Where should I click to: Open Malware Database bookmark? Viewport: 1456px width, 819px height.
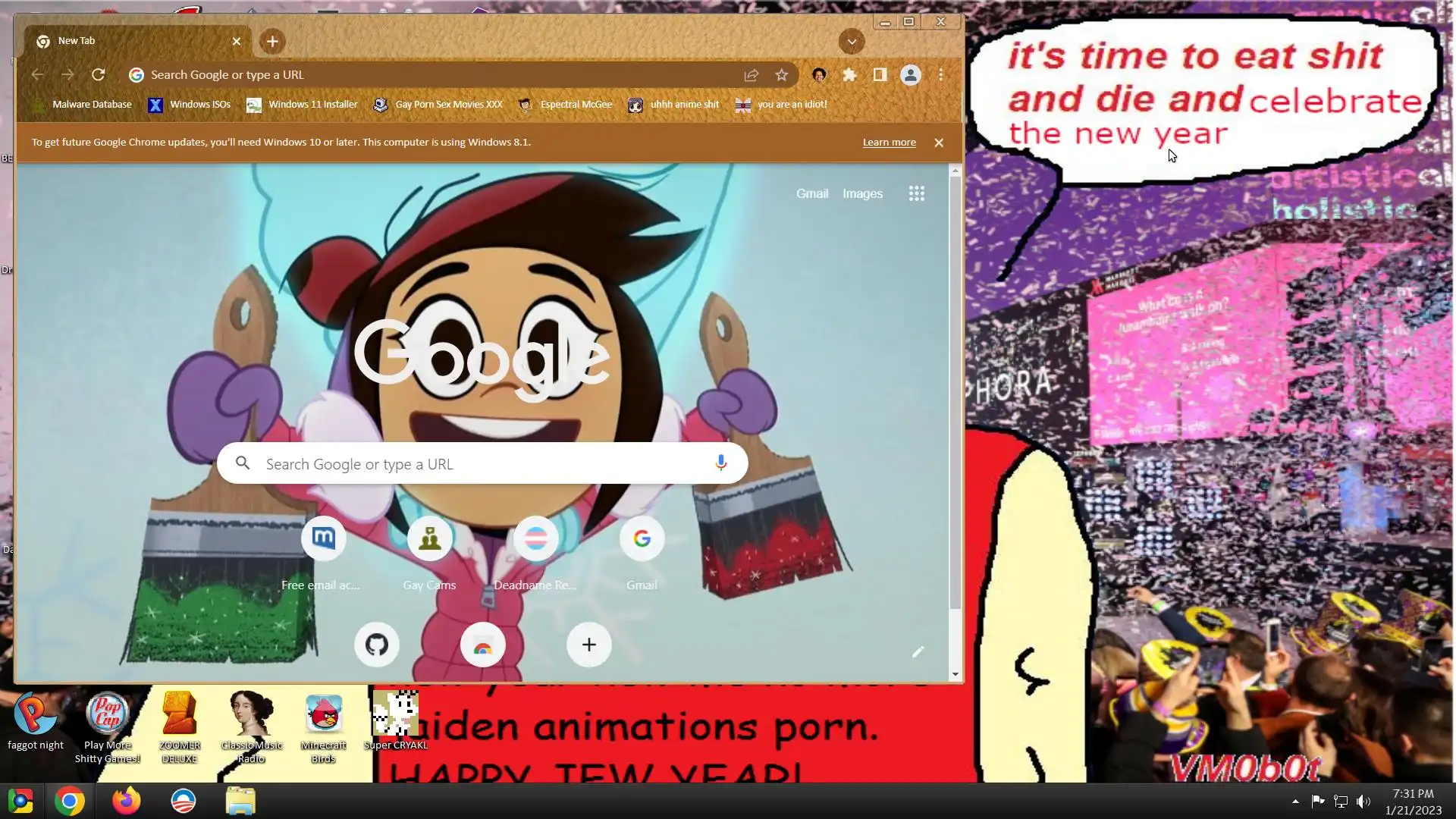[82, 105]
